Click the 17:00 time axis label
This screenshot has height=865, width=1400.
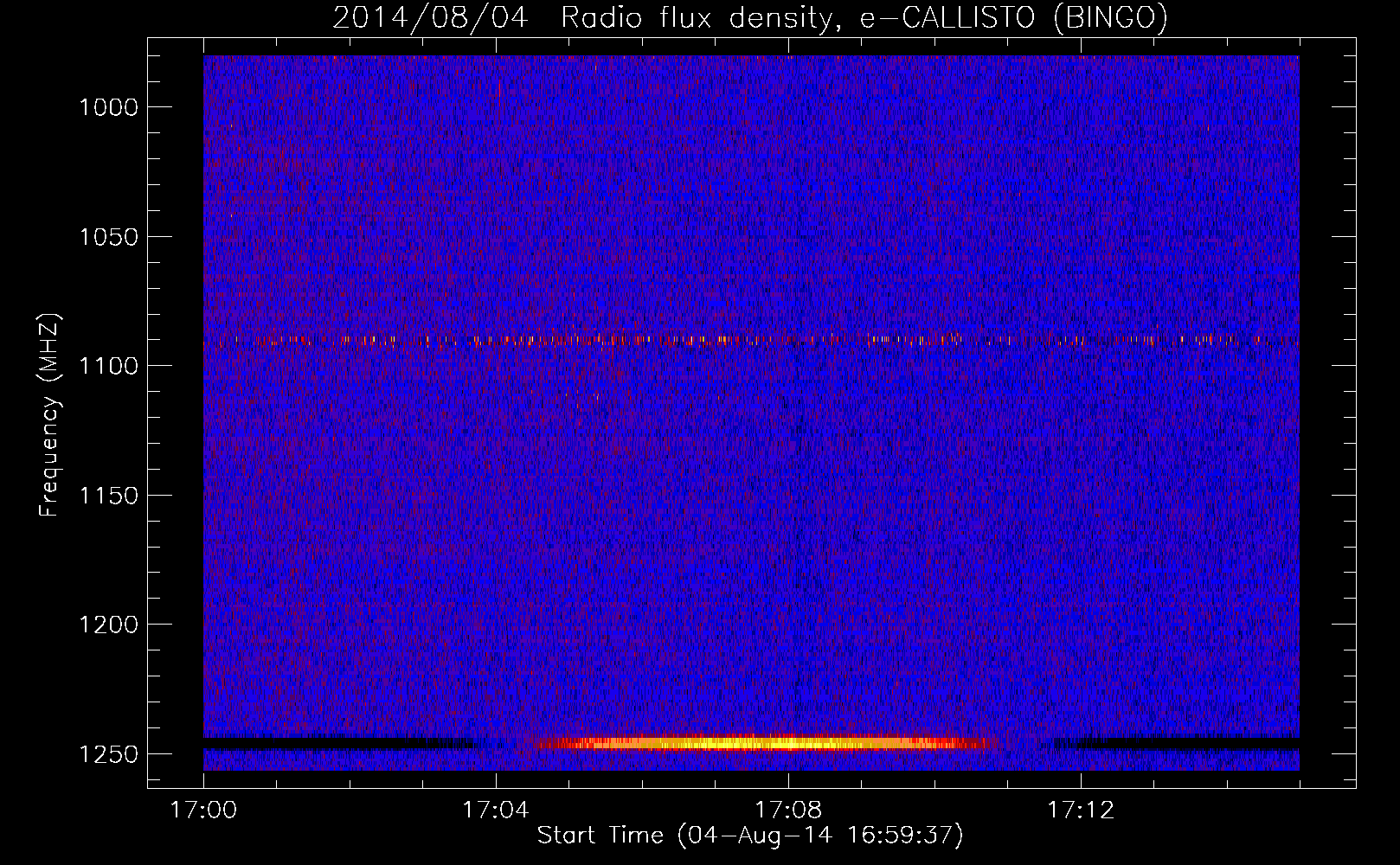click(203, 811)
